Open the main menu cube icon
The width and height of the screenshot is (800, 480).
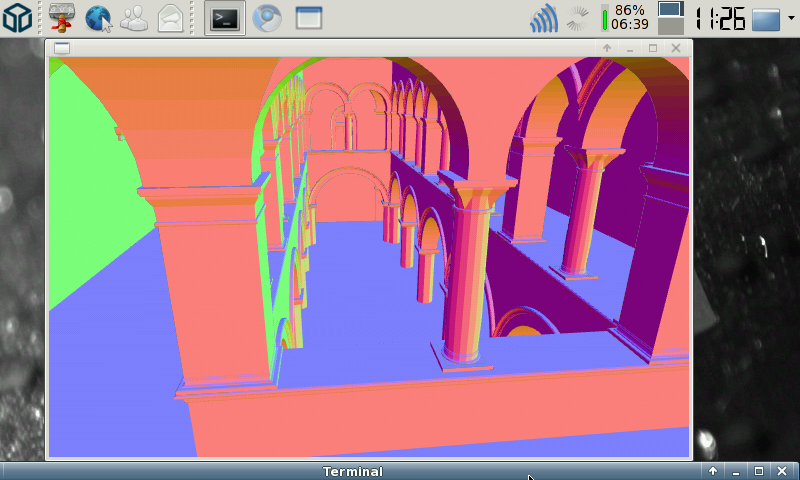point(19,17)
